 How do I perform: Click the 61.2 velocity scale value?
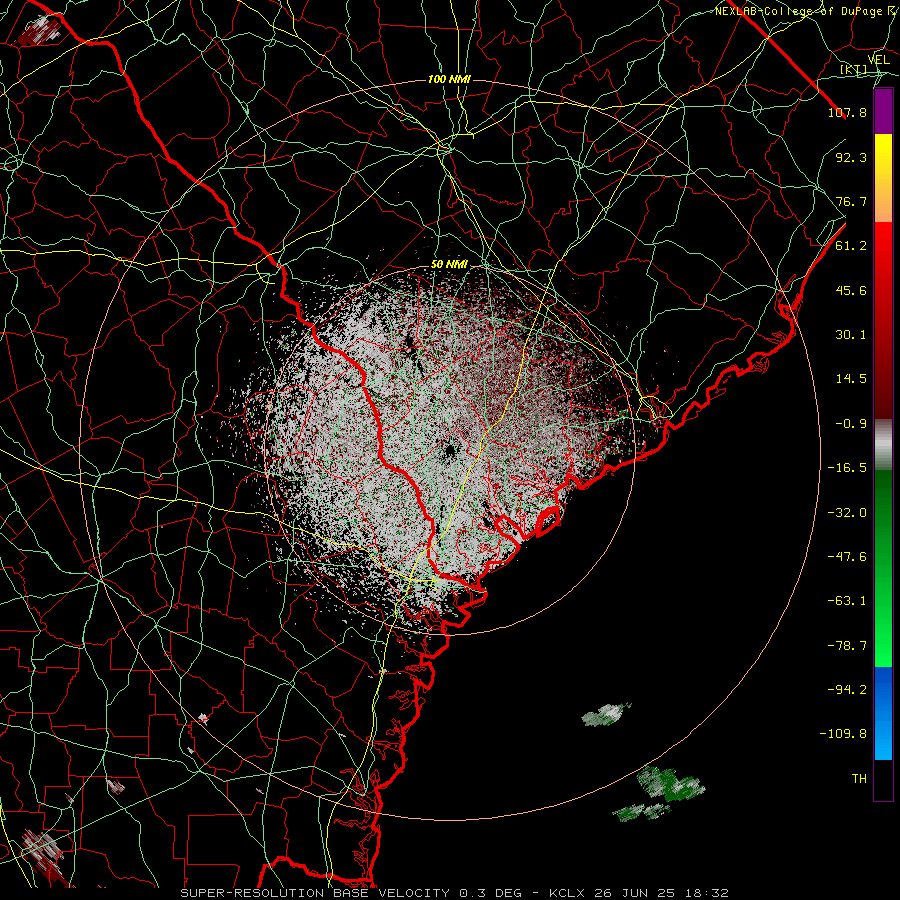click(851, 246)
